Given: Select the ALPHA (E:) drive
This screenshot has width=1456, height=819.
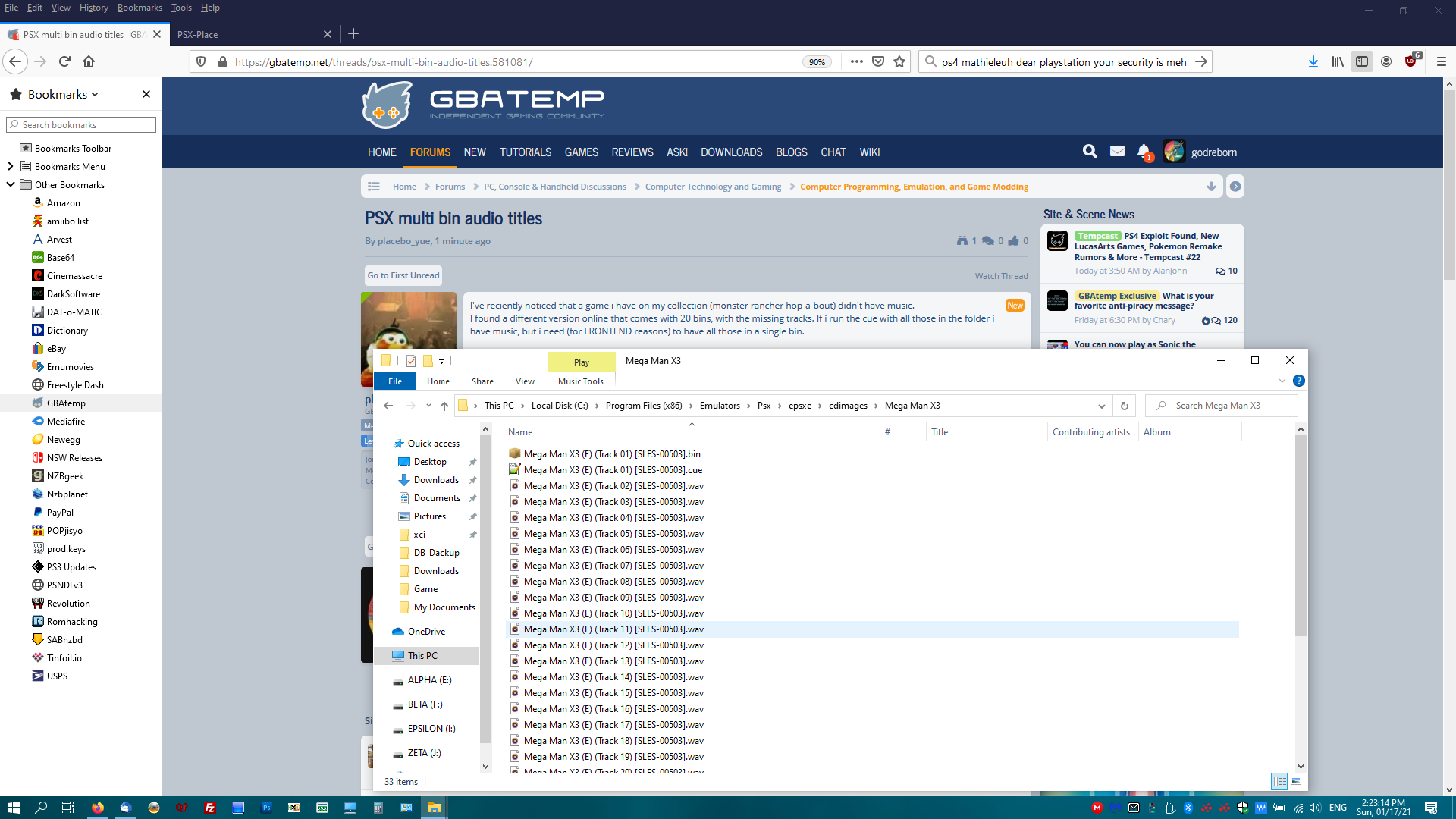Looking at the screenshot, I should point(429,680).
